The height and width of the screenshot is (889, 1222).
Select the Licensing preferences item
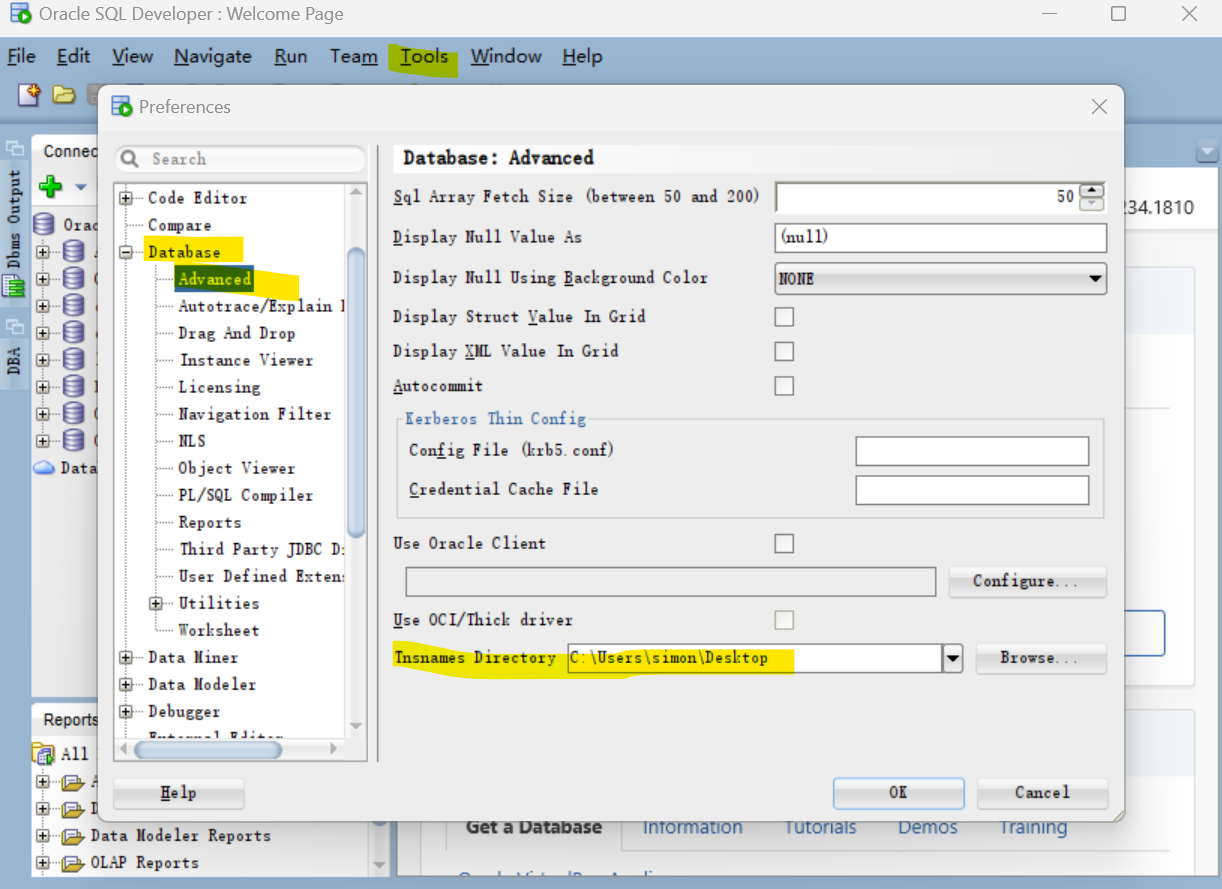219,387
